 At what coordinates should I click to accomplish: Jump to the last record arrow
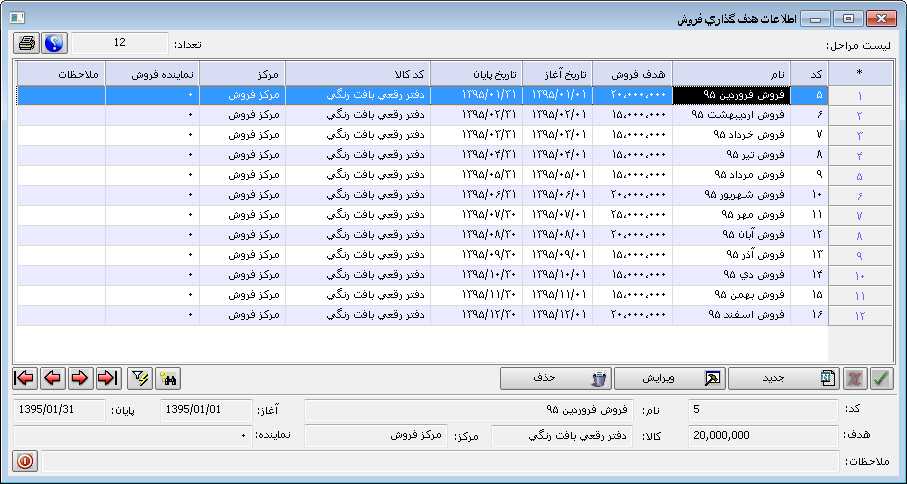108,378
